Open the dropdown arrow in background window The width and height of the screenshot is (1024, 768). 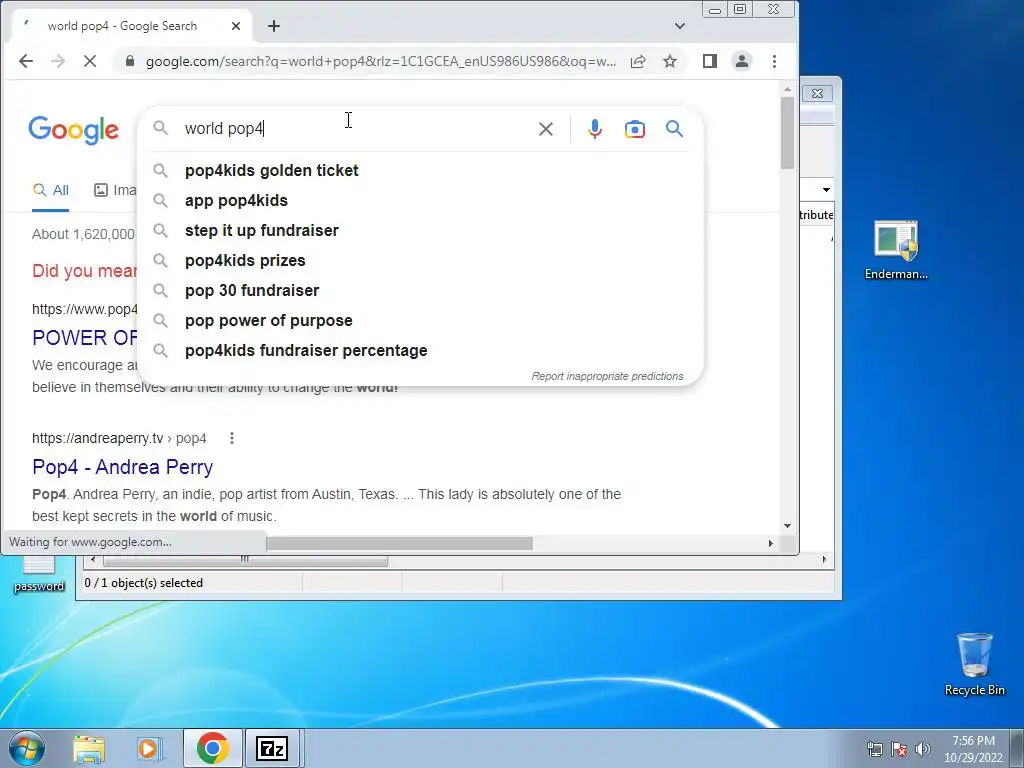[826, 190]
